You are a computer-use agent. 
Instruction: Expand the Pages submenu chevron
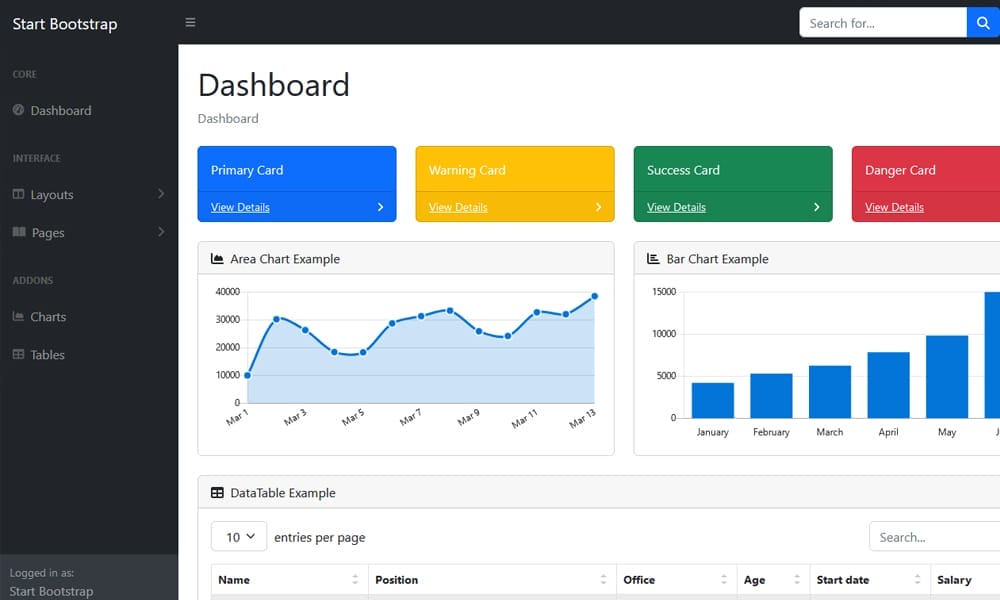161,232
